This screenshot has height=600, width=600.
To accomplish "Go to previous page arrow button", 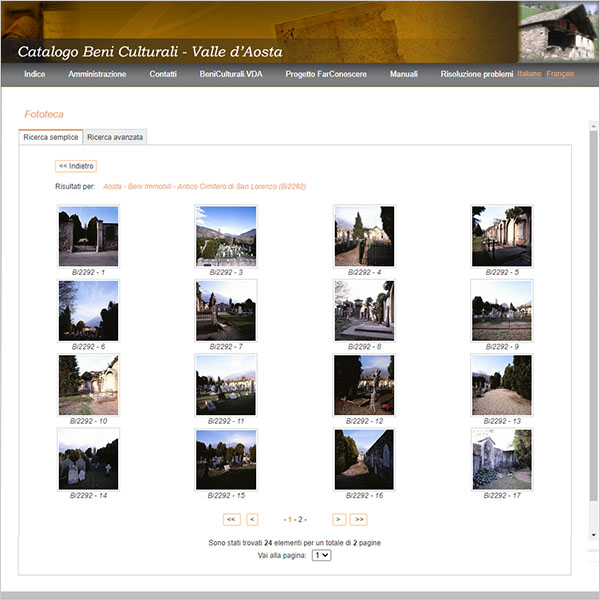I will (x=252, y=519).
